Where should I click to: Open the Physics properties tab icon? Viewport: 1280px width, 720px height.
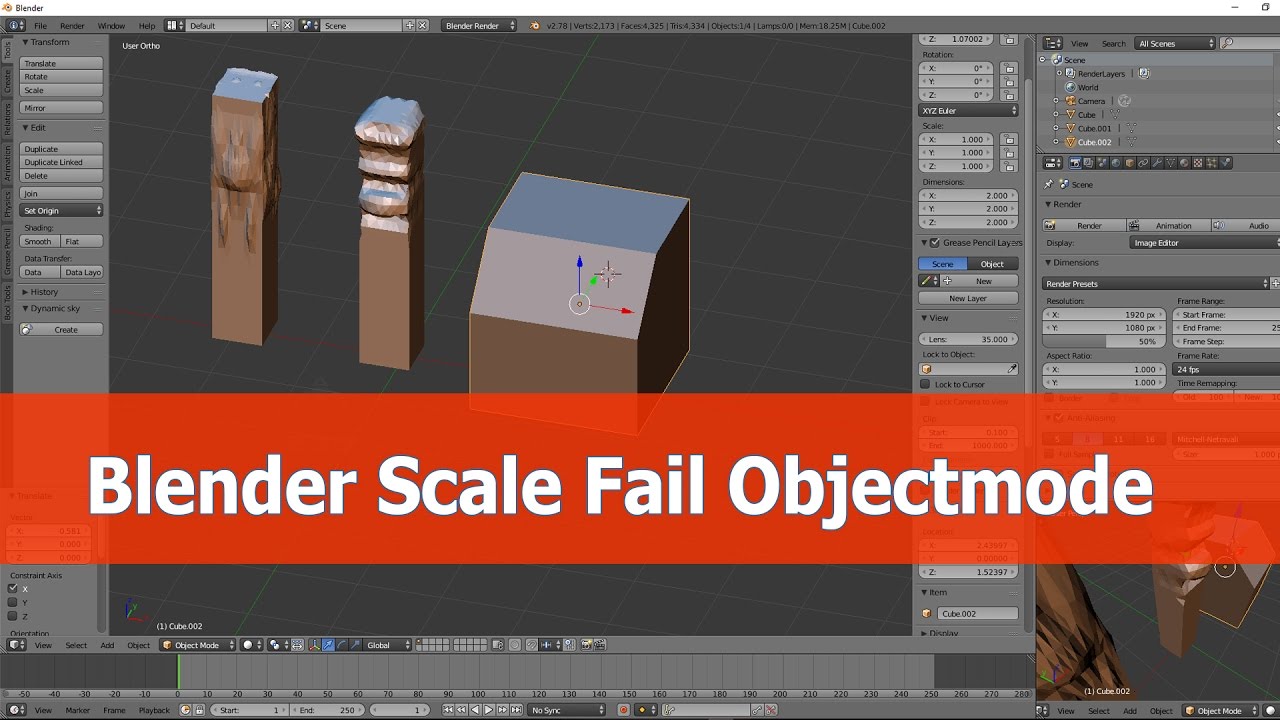click(x=1225, y=162)
